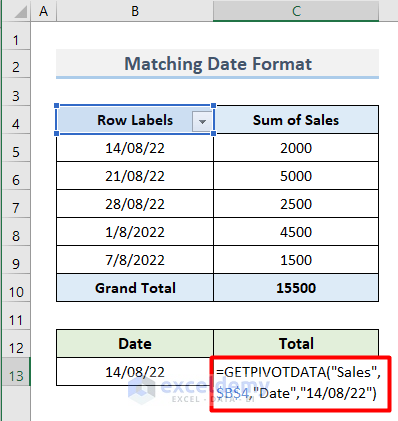The width and height of the screenshot is (398, 421).
Task: Select the sales value 1500
Action: [296, 260]
